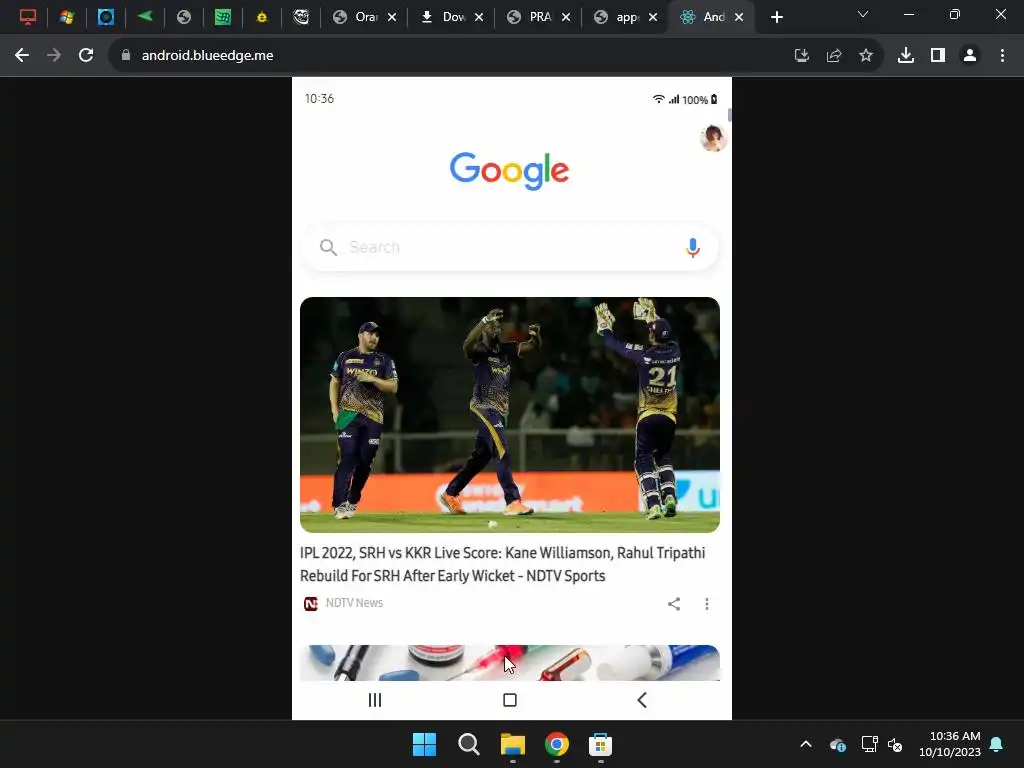Viewport: 1024px width, 768px height.
Task: Click the NDTV News source label
Action: pyautogui.click(x=354, y=603)
